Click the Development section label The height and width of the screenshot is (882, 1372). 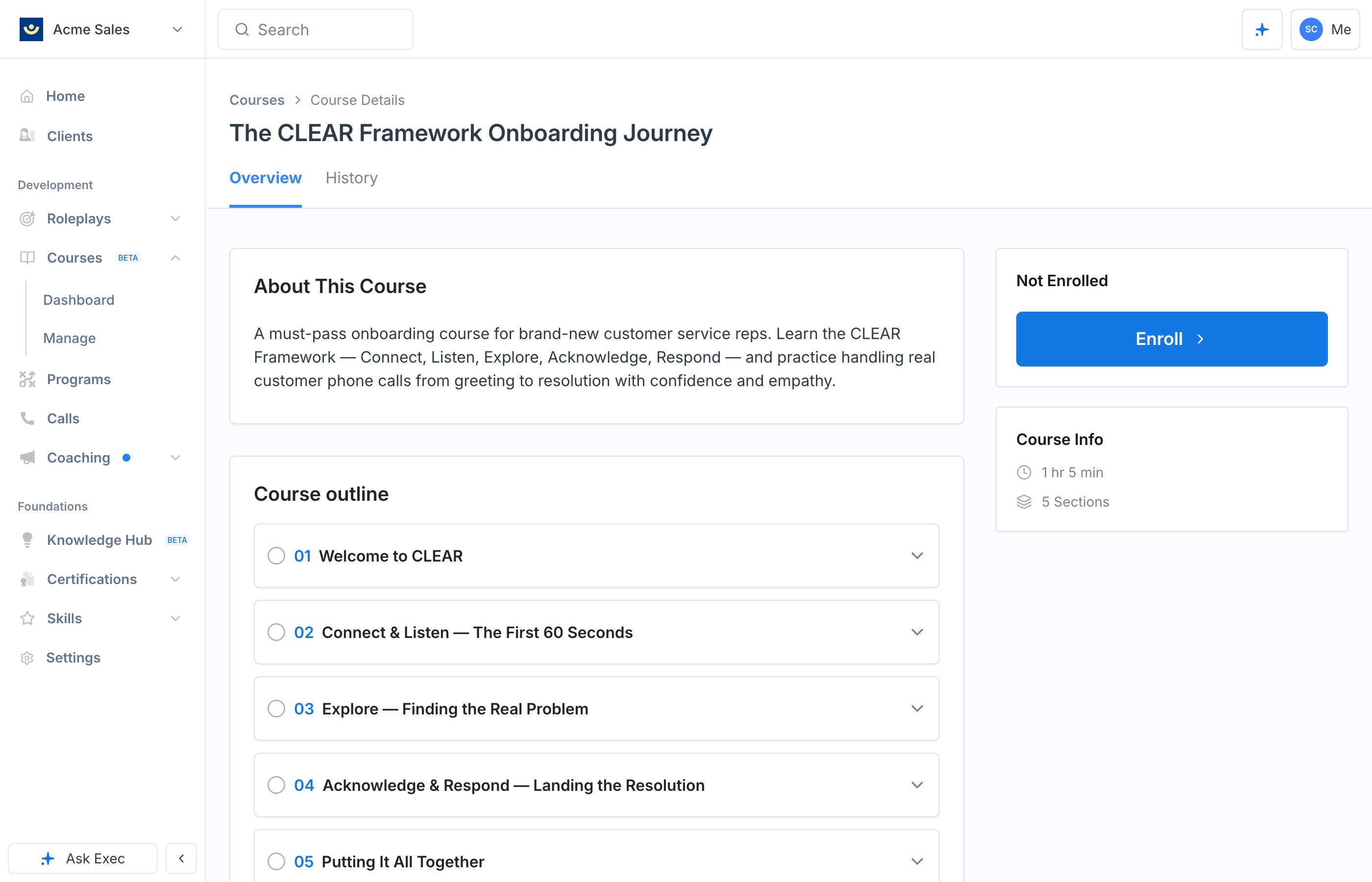click(55, 185)
